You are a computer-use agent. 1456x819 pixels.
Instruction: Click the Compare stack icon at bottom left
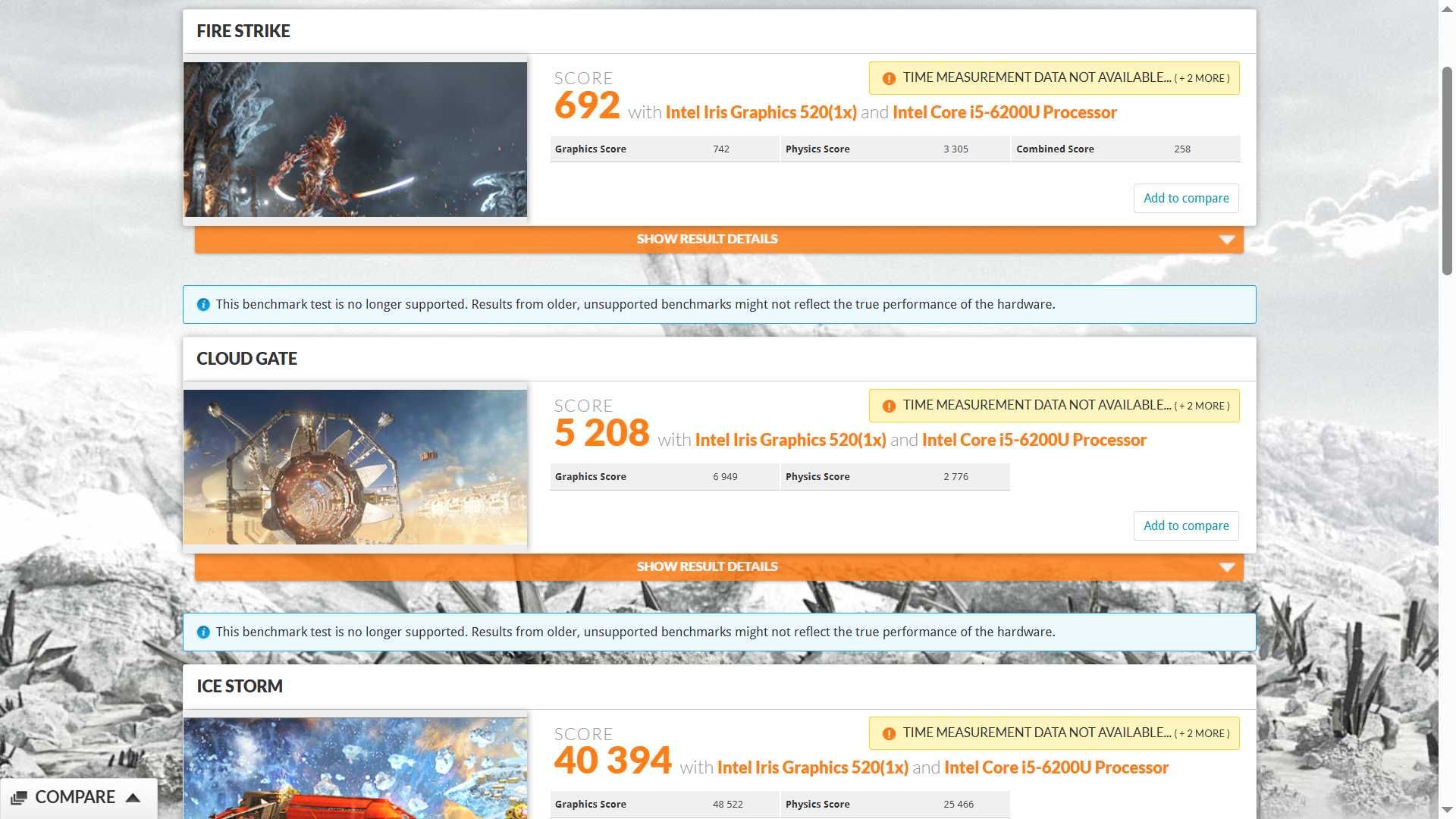[x=19, y=797]
